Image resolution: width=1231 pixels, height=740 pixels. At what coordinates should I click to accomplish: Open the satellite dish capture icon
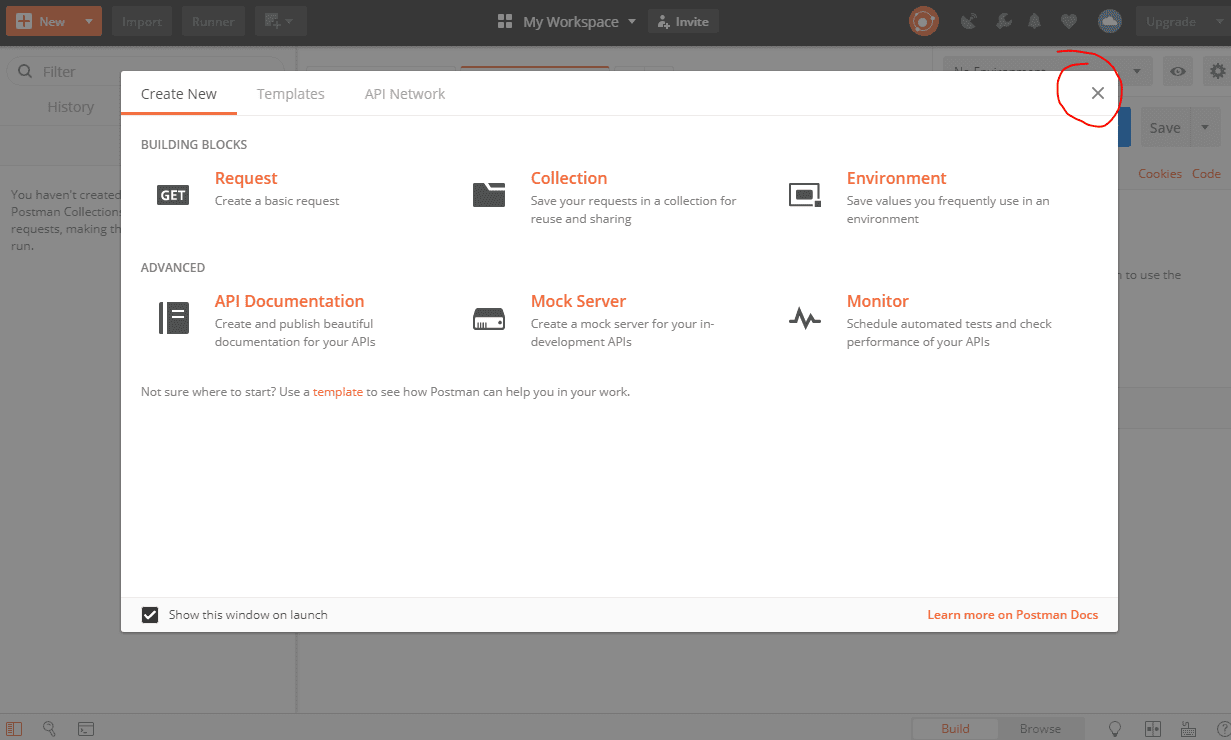click(968, 21)
